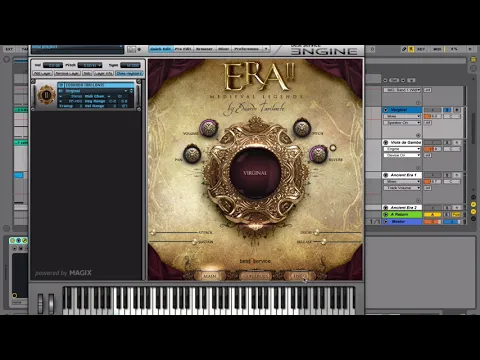Switch to the Quick Edit tab

pos(161,49)
